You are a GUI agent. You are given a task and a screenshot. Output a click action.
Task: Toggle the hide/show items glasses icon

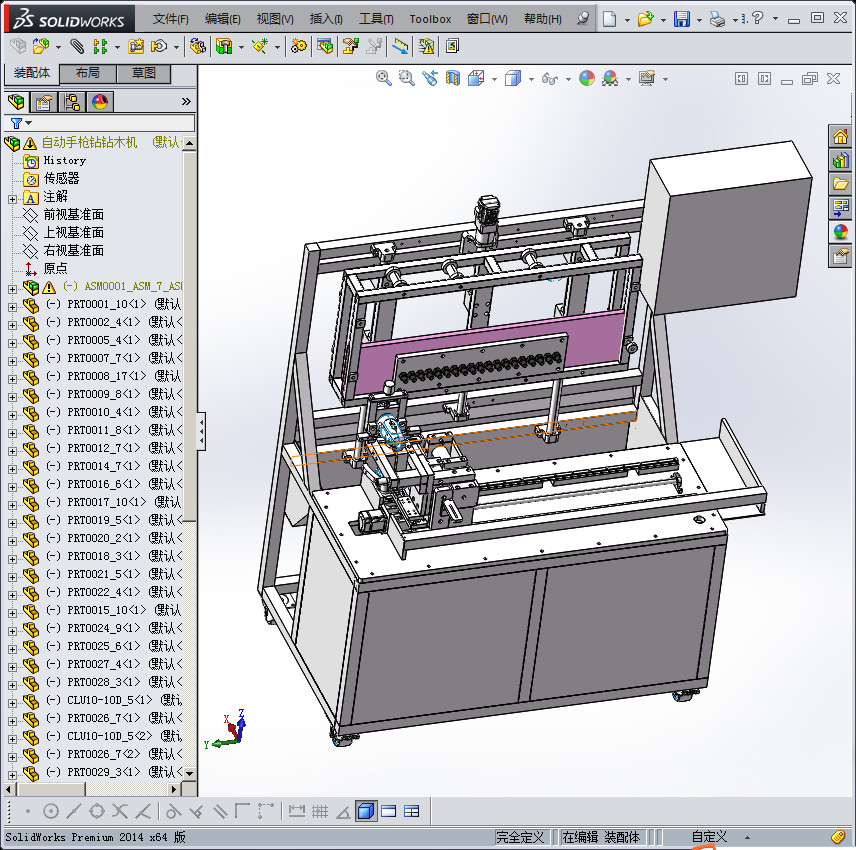(550, 78)
